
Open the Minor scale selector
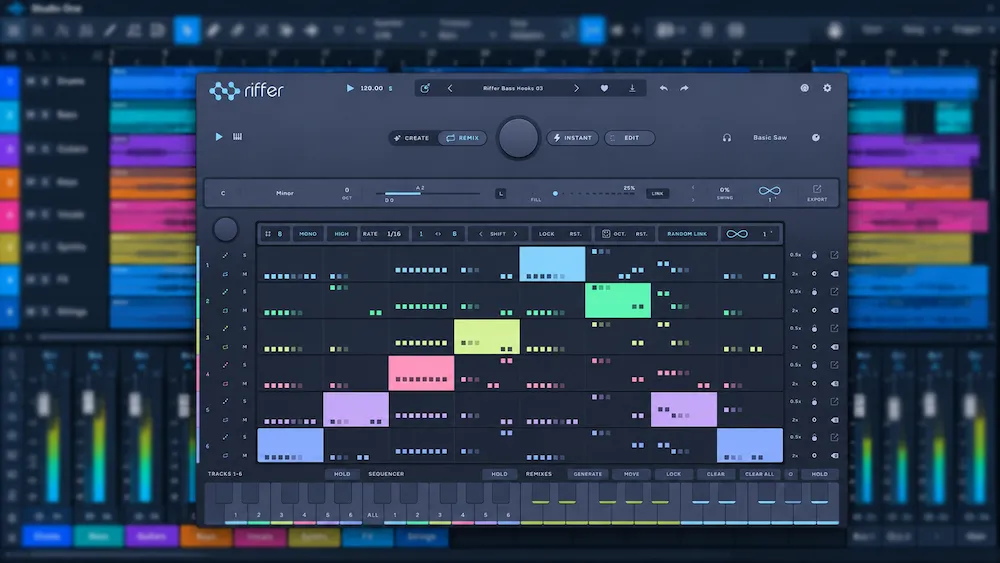pos(284,193)
